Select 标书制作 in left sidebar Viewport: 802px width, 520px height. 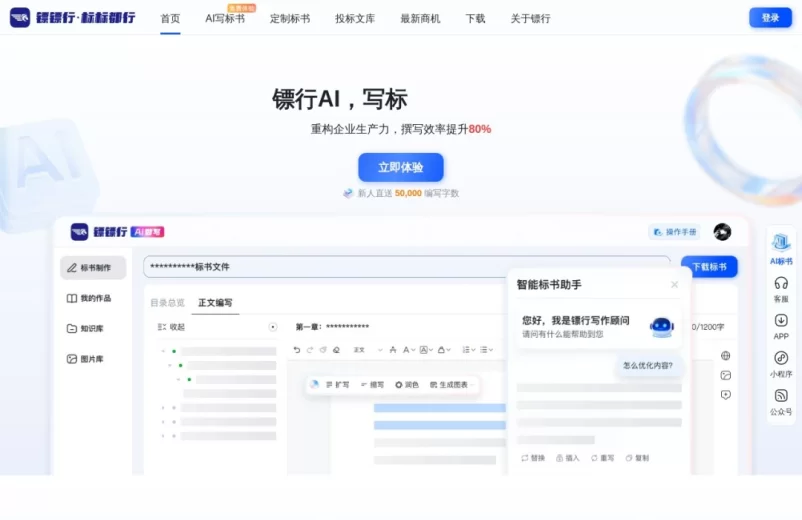tap(93, 267)
